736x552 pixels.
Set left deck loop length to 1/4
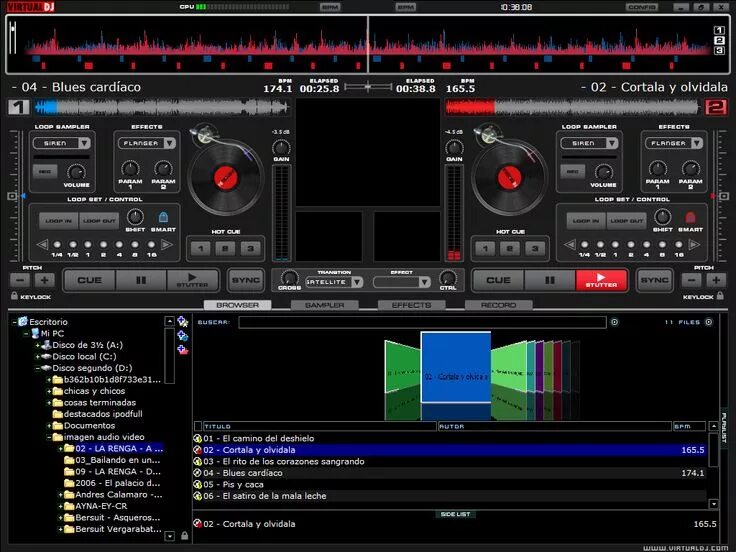57,245
